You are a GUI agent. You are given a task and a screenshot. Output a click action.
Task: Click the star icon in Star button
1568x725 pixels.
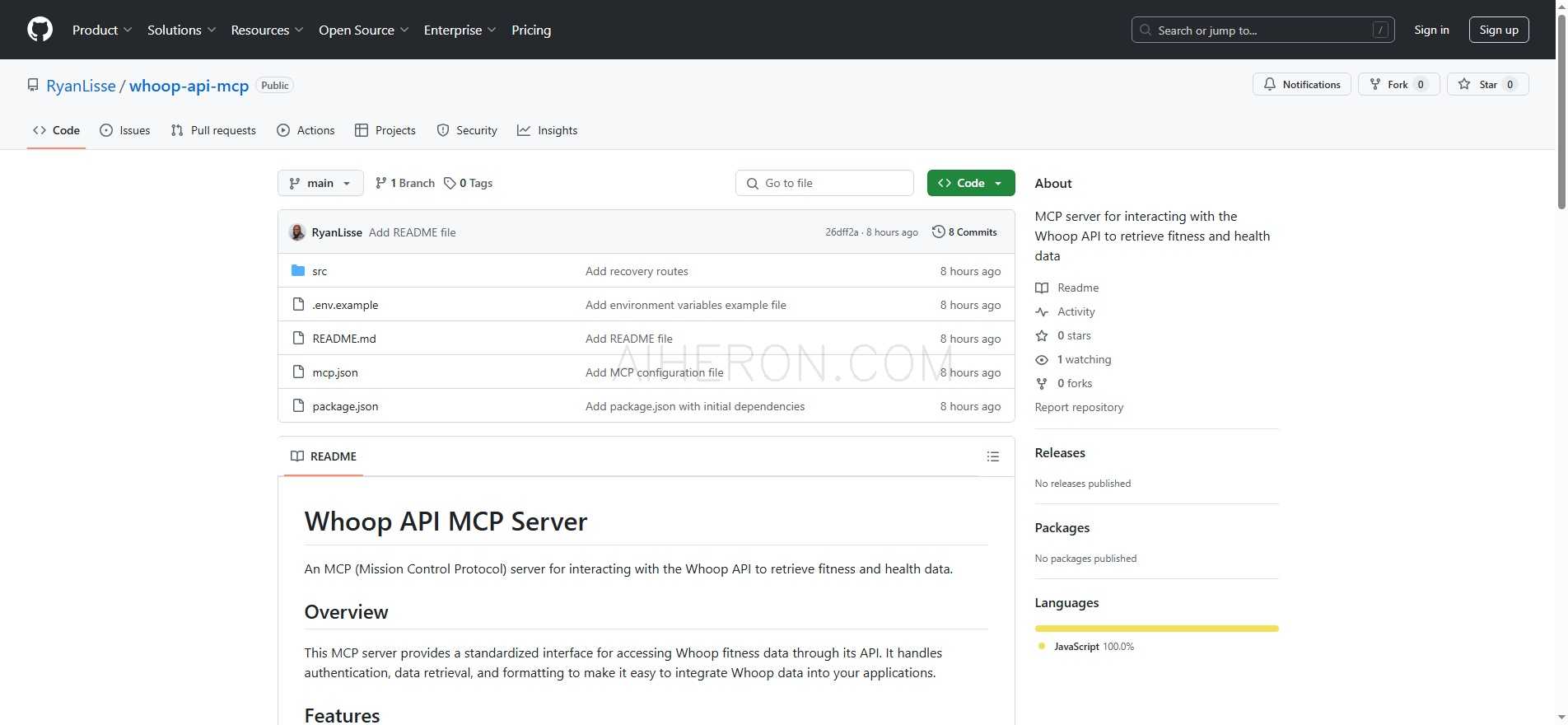pos(1464,84)
